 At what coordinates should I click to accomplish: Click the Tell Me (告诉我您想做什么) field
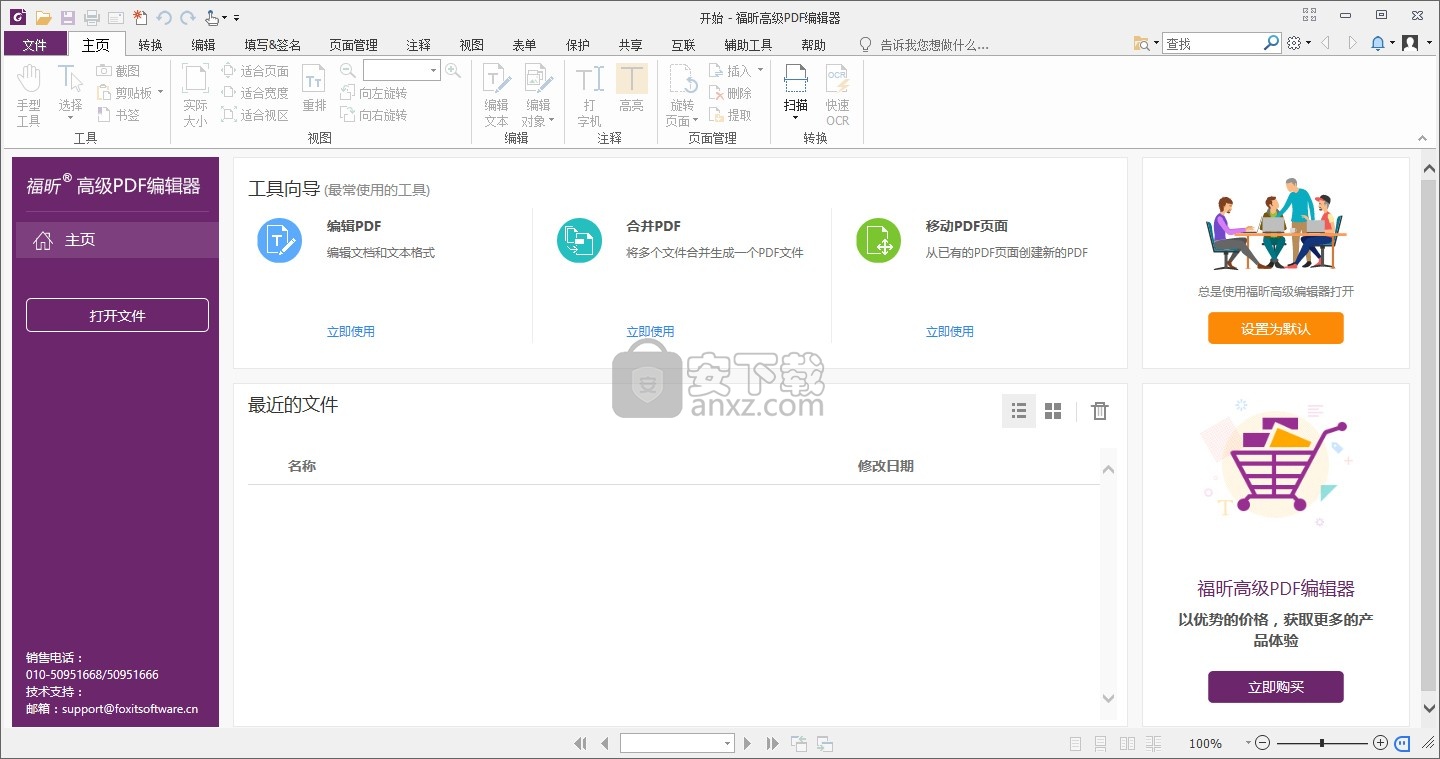click(x=924, y=44)
